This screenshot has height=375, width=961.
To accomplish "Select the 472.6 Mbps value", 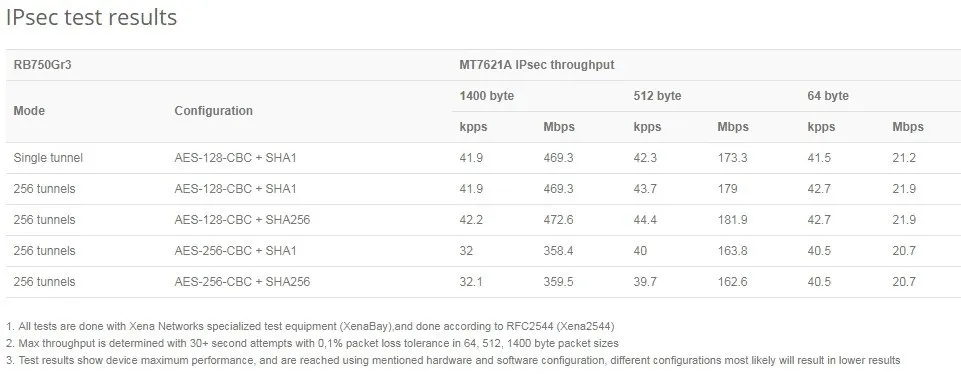I will (558, 219).
